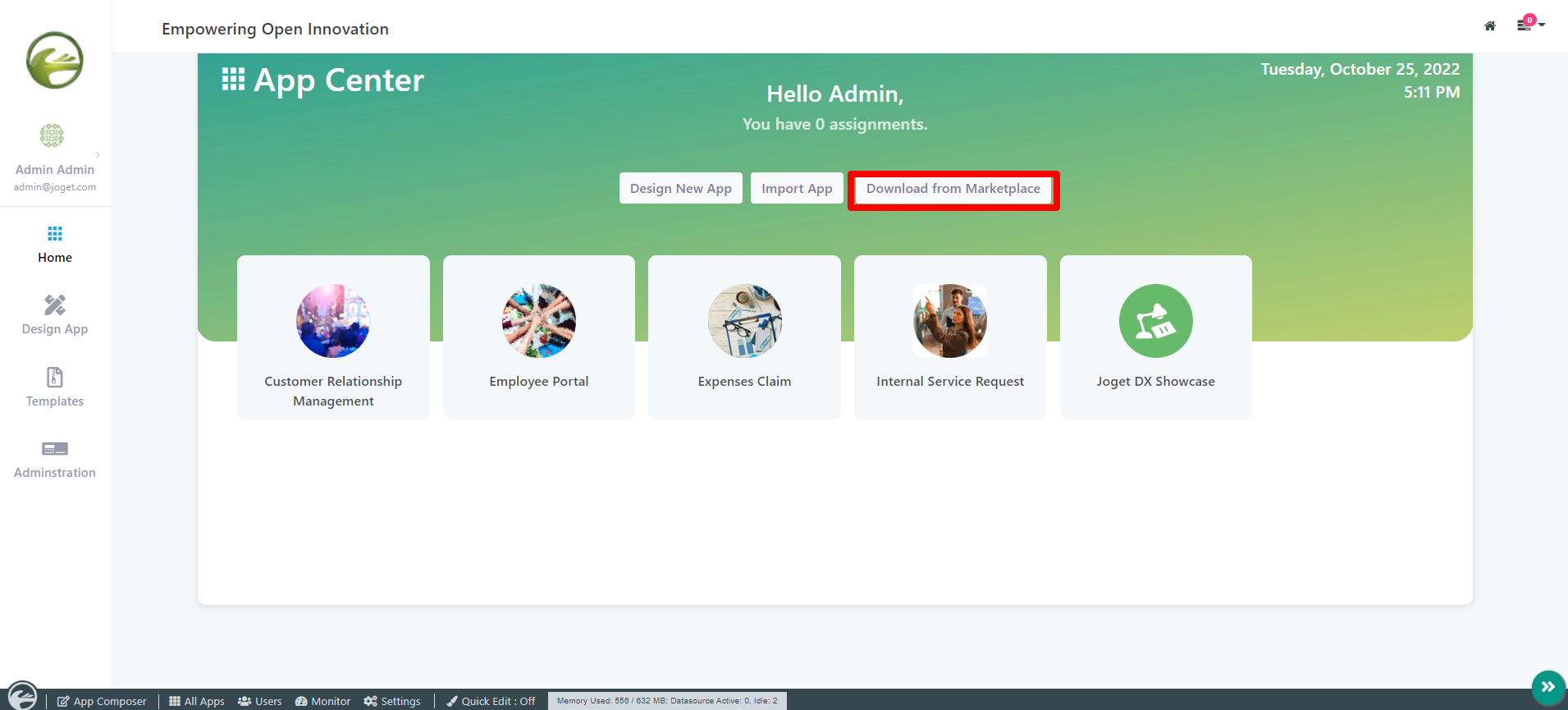The width and height of the screenshot is (1568, 710).
Task: Click the Hello Admin greeting
Action: (x=835, y=94)
